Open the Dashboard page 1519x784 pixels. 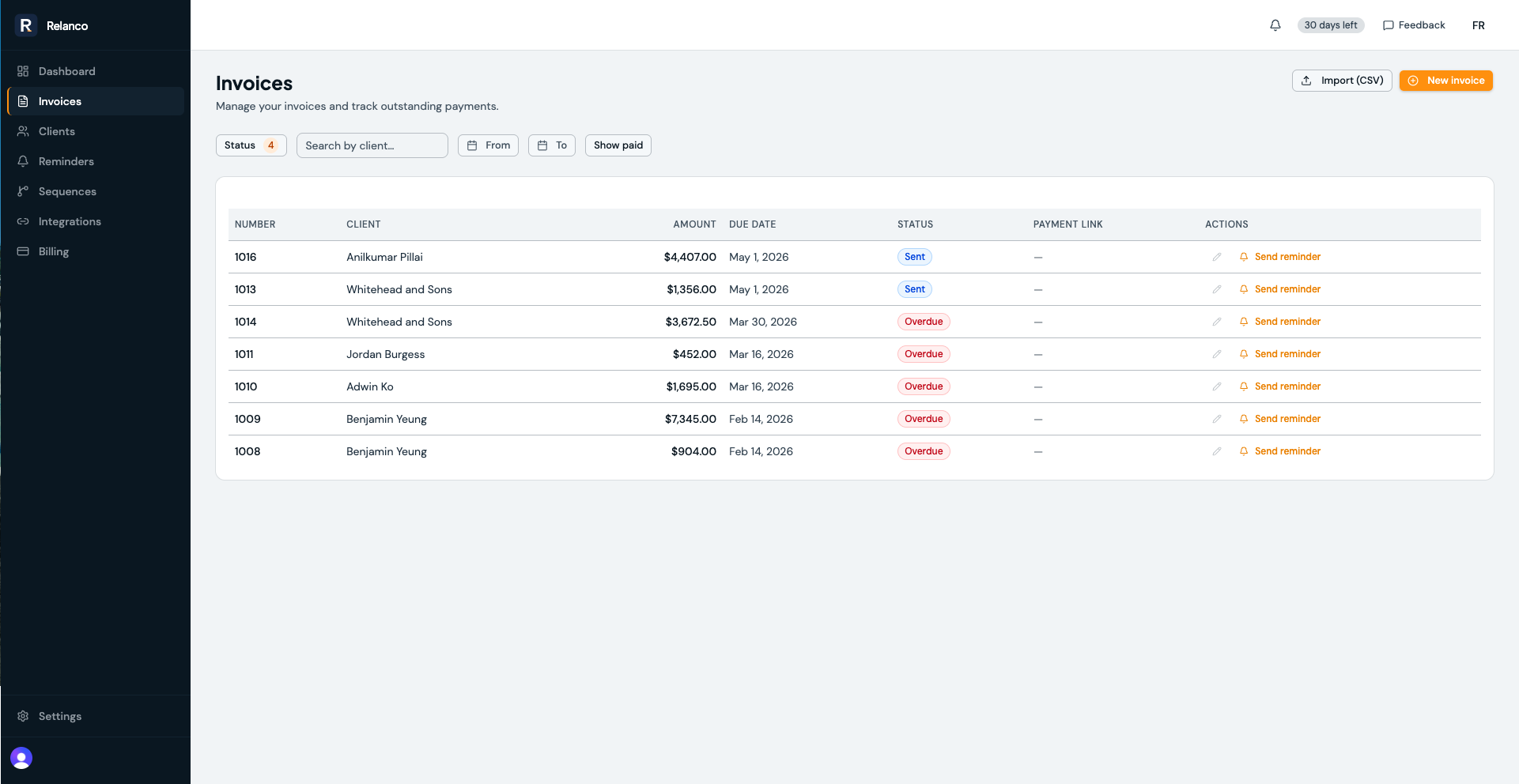click(96, 71)
